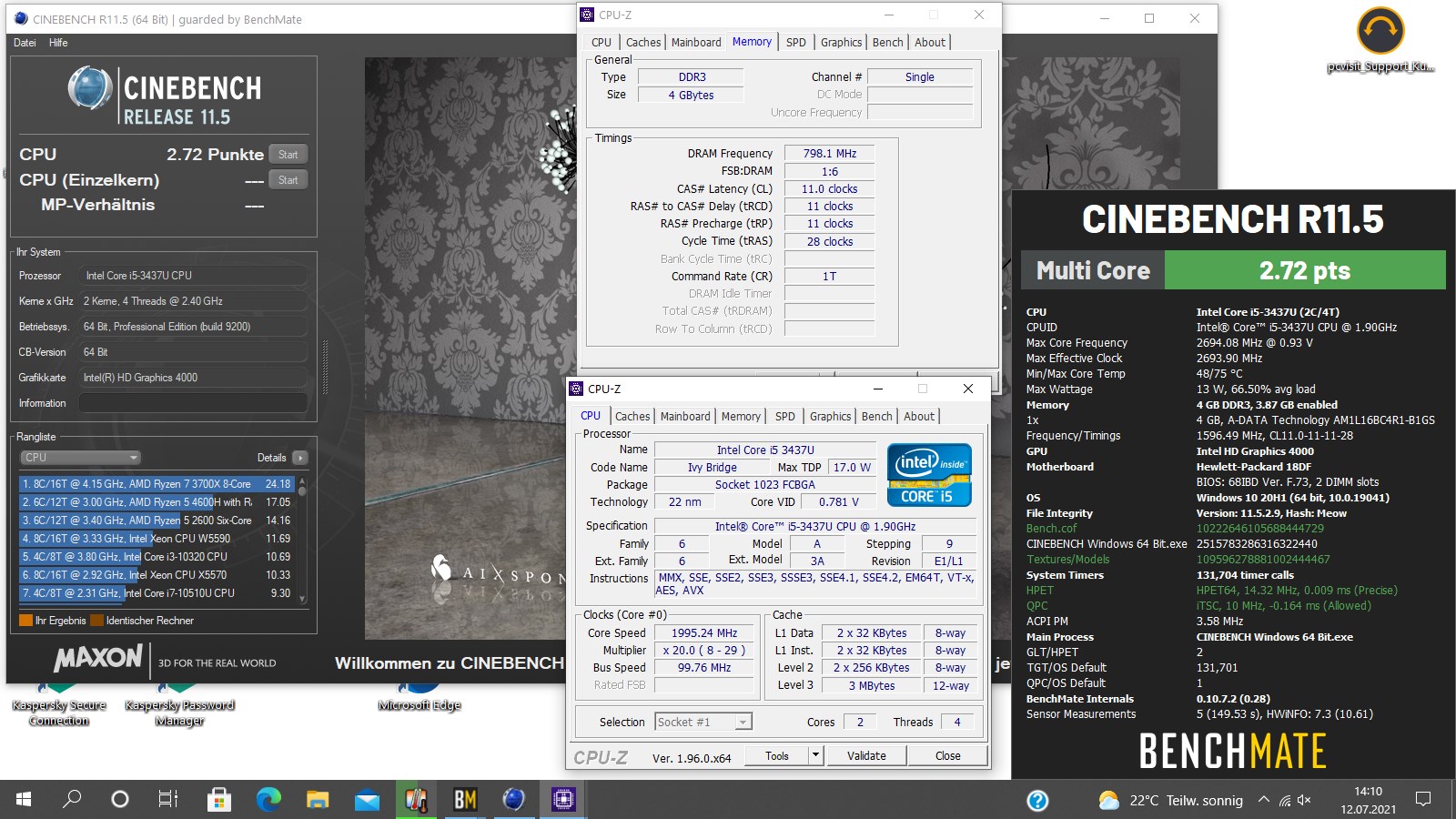Open the taskbar search magnifier
1456x819 pixels.
72,800
